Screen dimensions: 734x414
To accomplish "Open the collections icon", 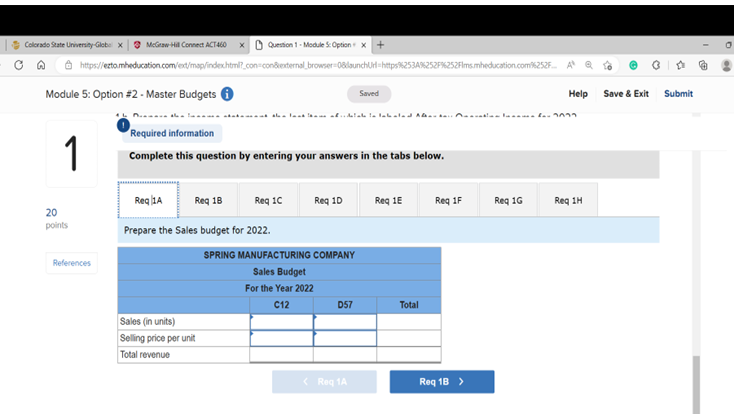I will click(703, 65).
